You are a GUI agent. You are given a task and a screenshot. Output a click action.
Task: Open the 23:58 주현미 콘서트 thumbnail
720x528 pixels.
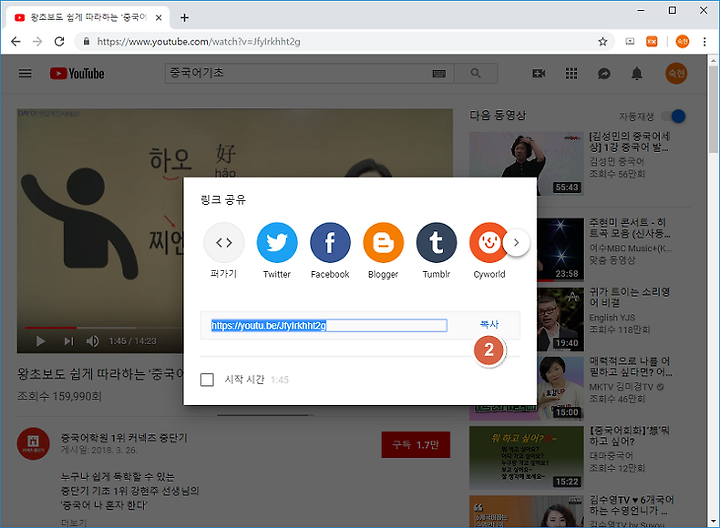coord(560,250)
